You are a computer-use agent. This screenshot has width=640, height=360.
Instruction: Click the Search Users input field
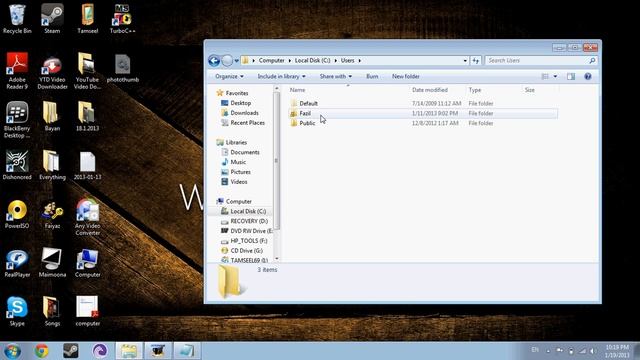[541, 60]
